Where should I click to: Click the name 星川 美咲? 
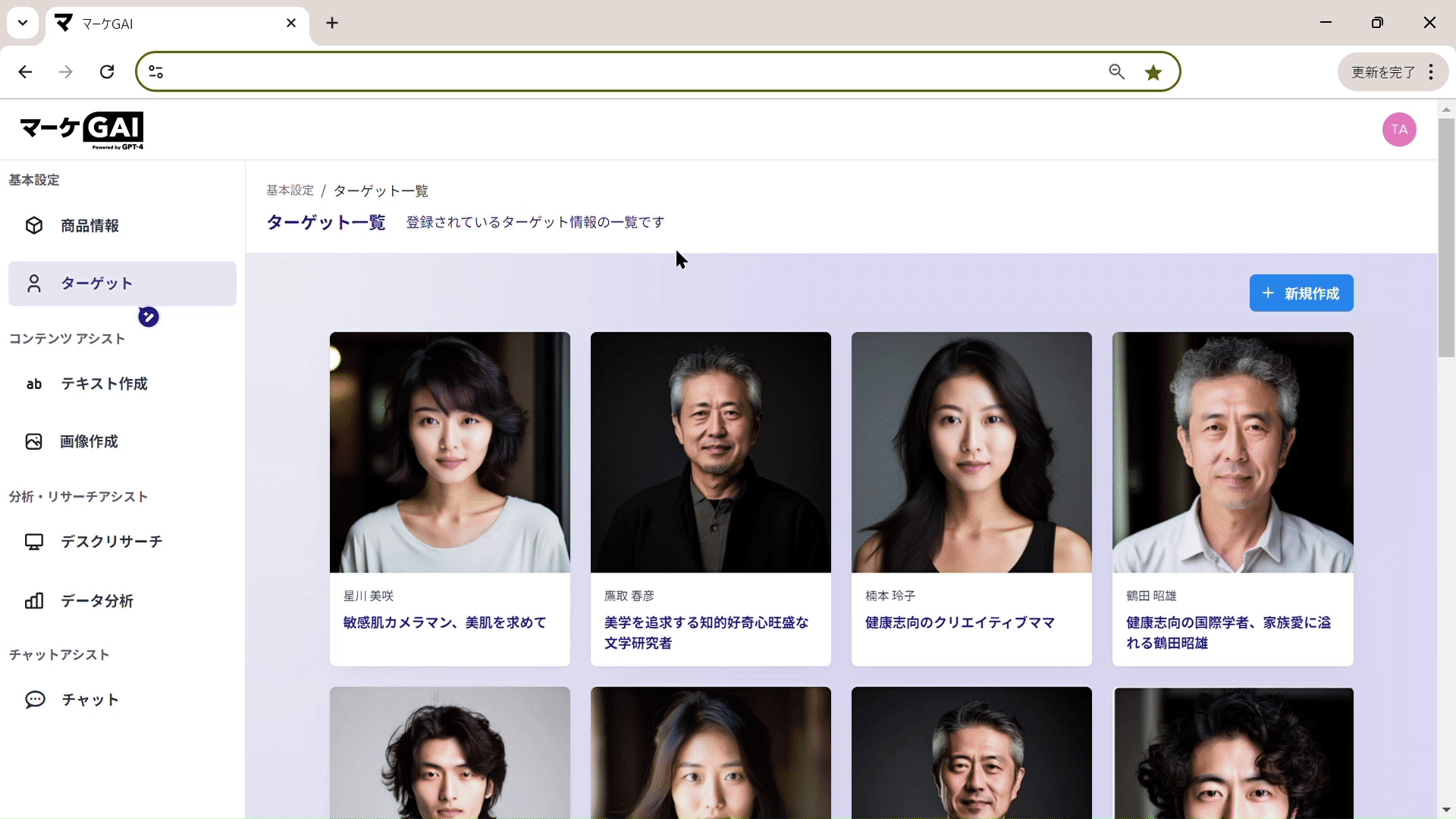[x=369, y=596]
